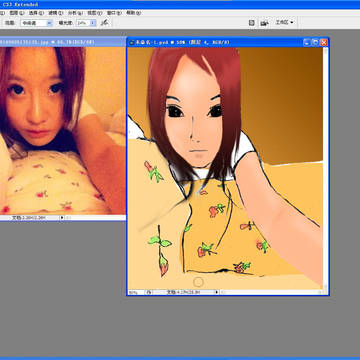Image resolution: width=360 pixels, height=360 pixels.
Task: Maximize the psd document window
Action: pos(315,42)
